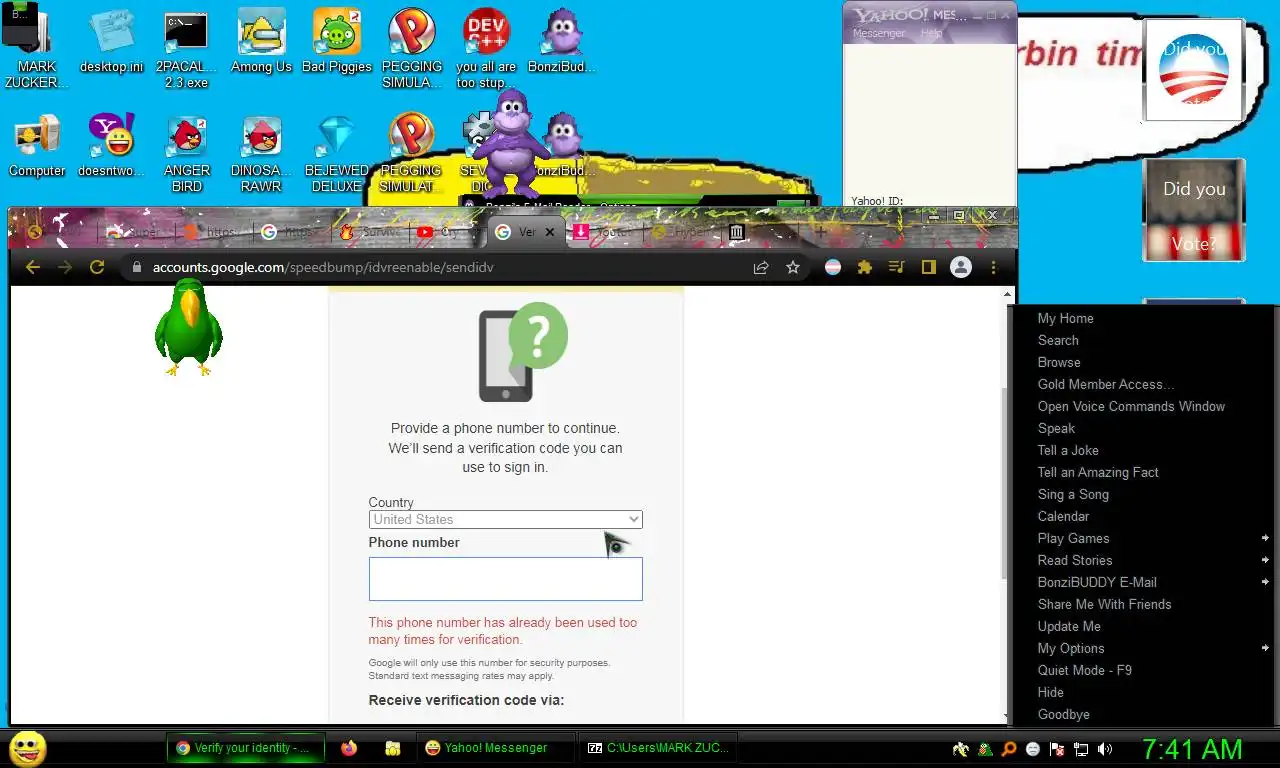Select the top-row PEGGING SIMULA... desktop icon

[x=411, y=49]
